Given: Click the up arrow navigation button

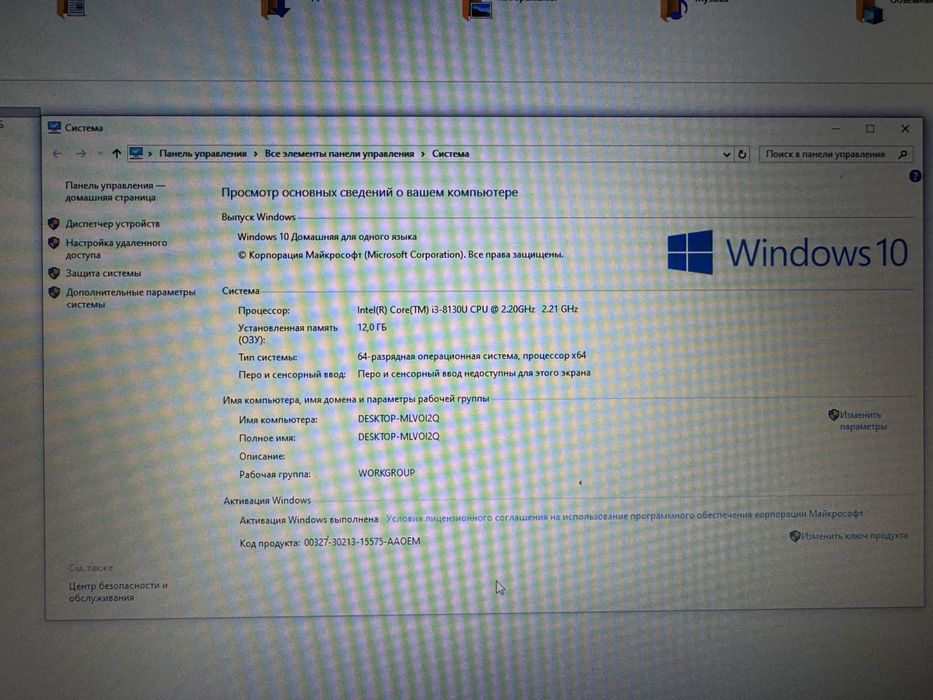Looking at the screenshot, I should [117, 154].
